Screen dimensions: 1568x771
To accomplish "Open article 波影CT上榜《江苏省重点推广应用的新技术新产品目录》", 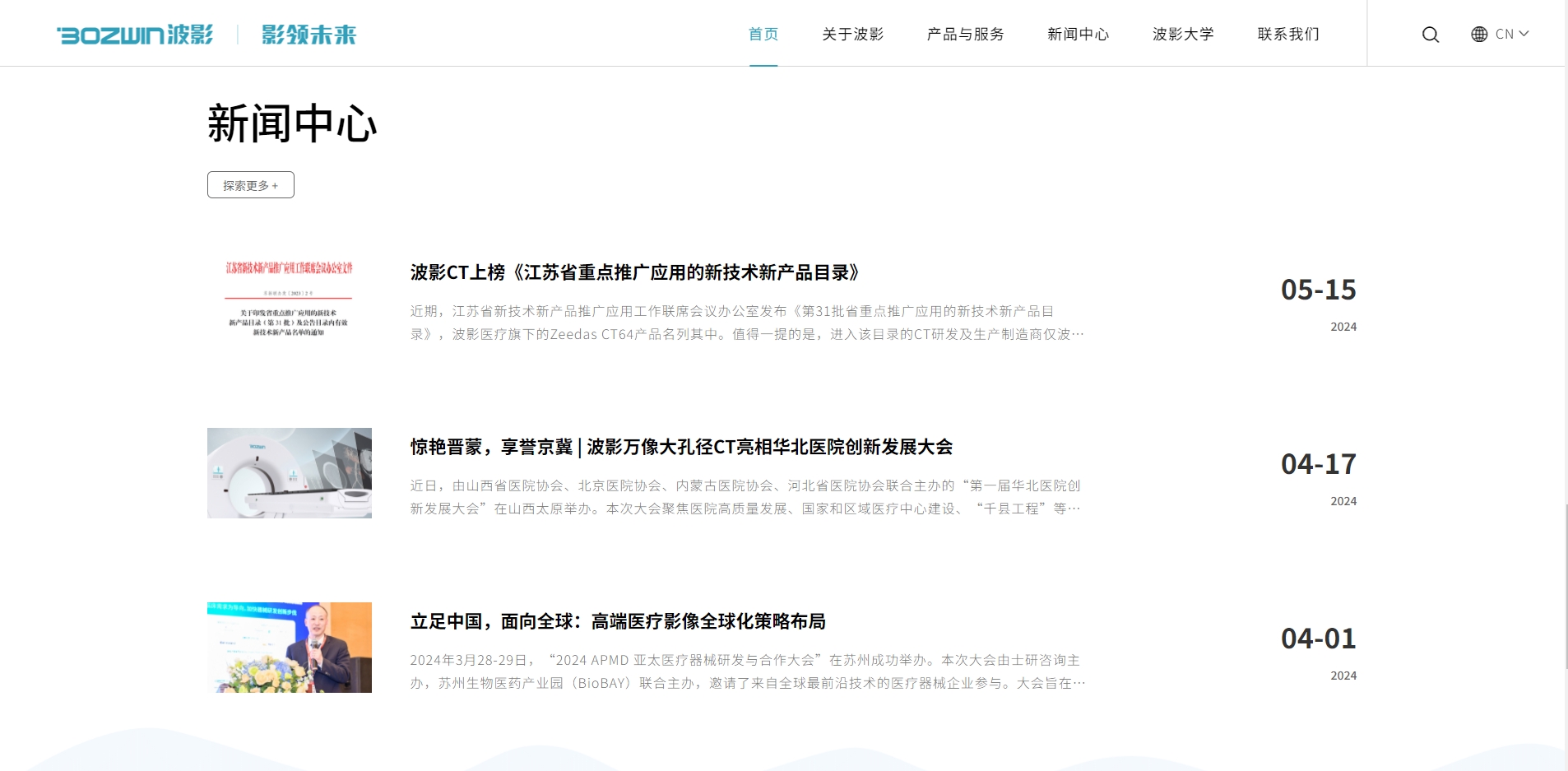I will coord(635,272).
